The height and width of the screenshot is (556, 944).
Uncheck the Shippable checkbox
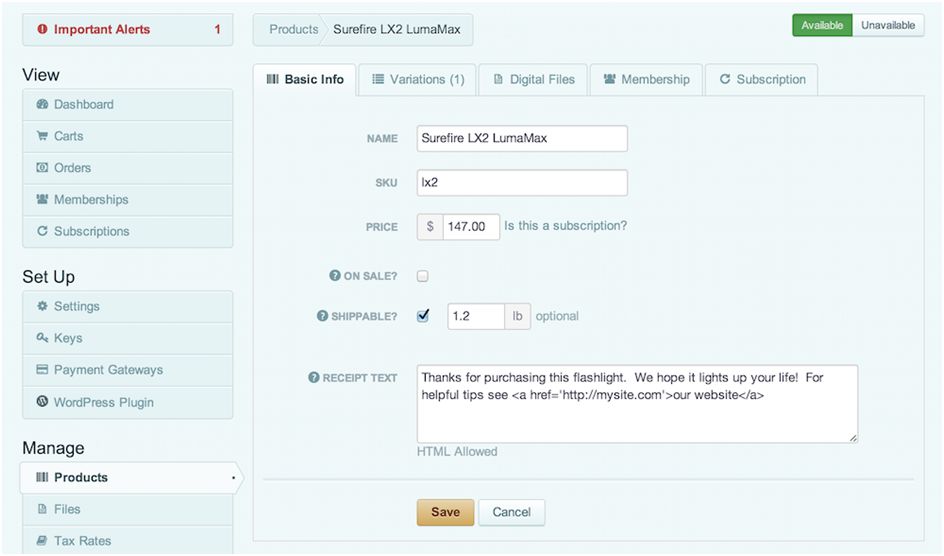pyautogui.click(x=423, y=316)
